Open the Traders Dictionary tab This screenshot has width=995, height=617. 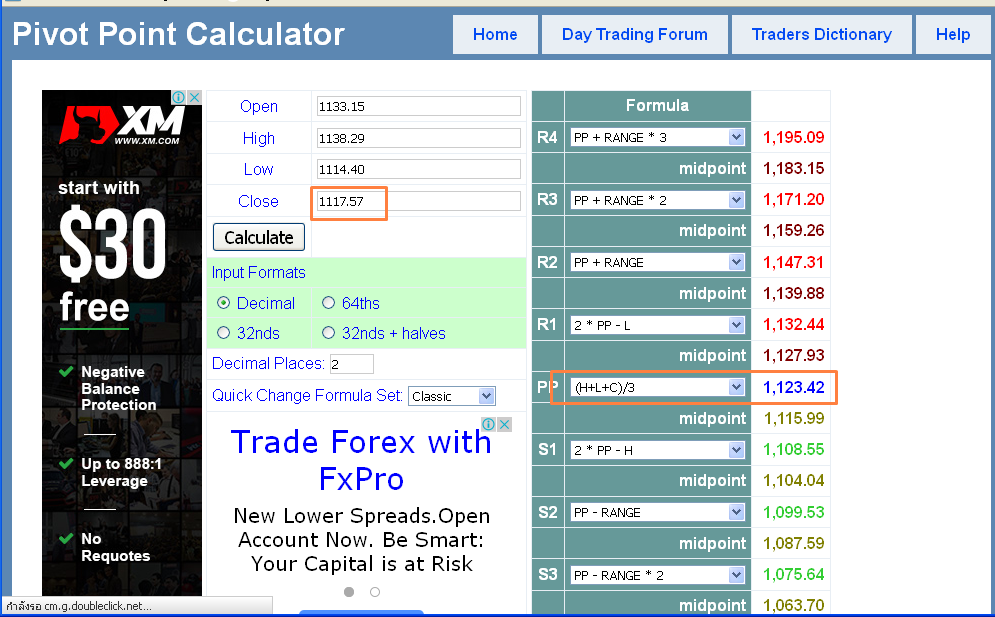(822, 34)
